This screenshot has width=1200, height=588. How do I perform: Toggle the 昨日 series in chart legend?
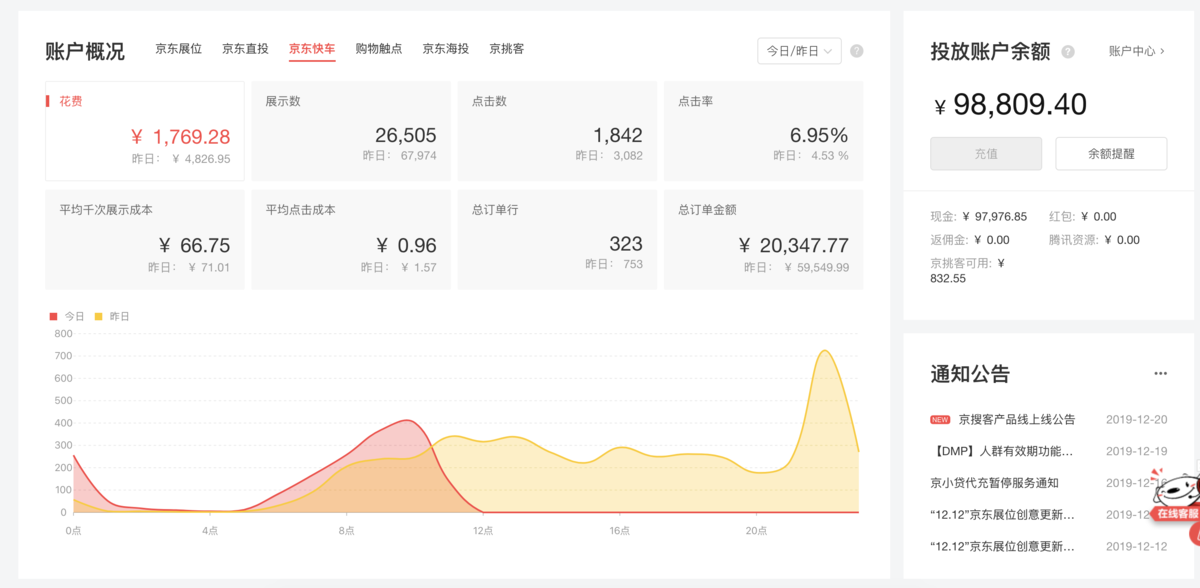(112, 316)
